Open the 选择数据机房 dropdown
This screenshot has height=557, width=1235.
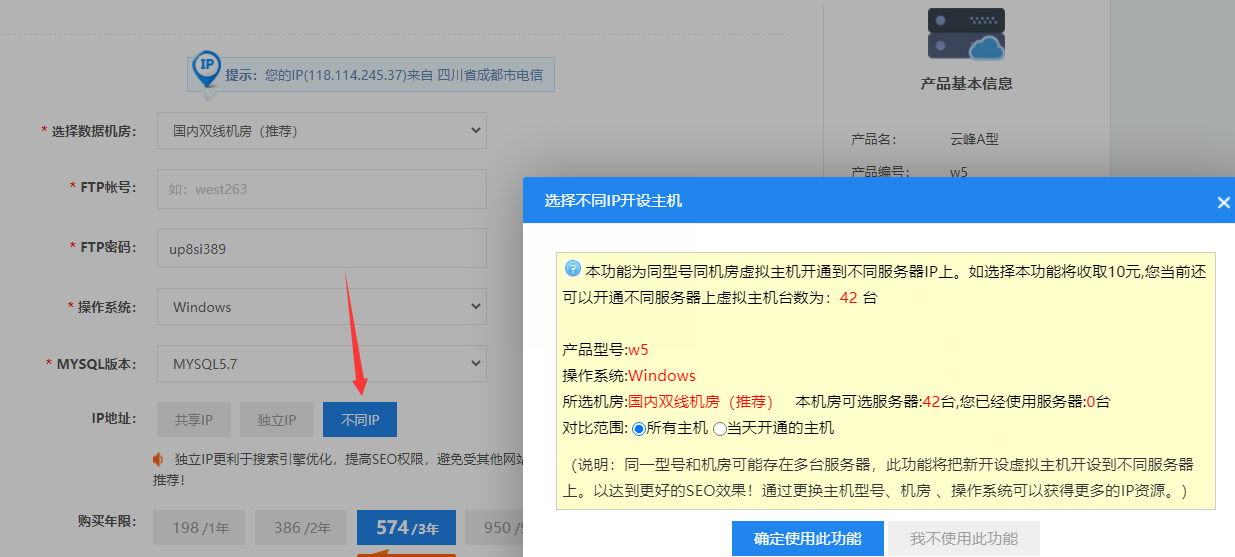click(x=321, y=130)
